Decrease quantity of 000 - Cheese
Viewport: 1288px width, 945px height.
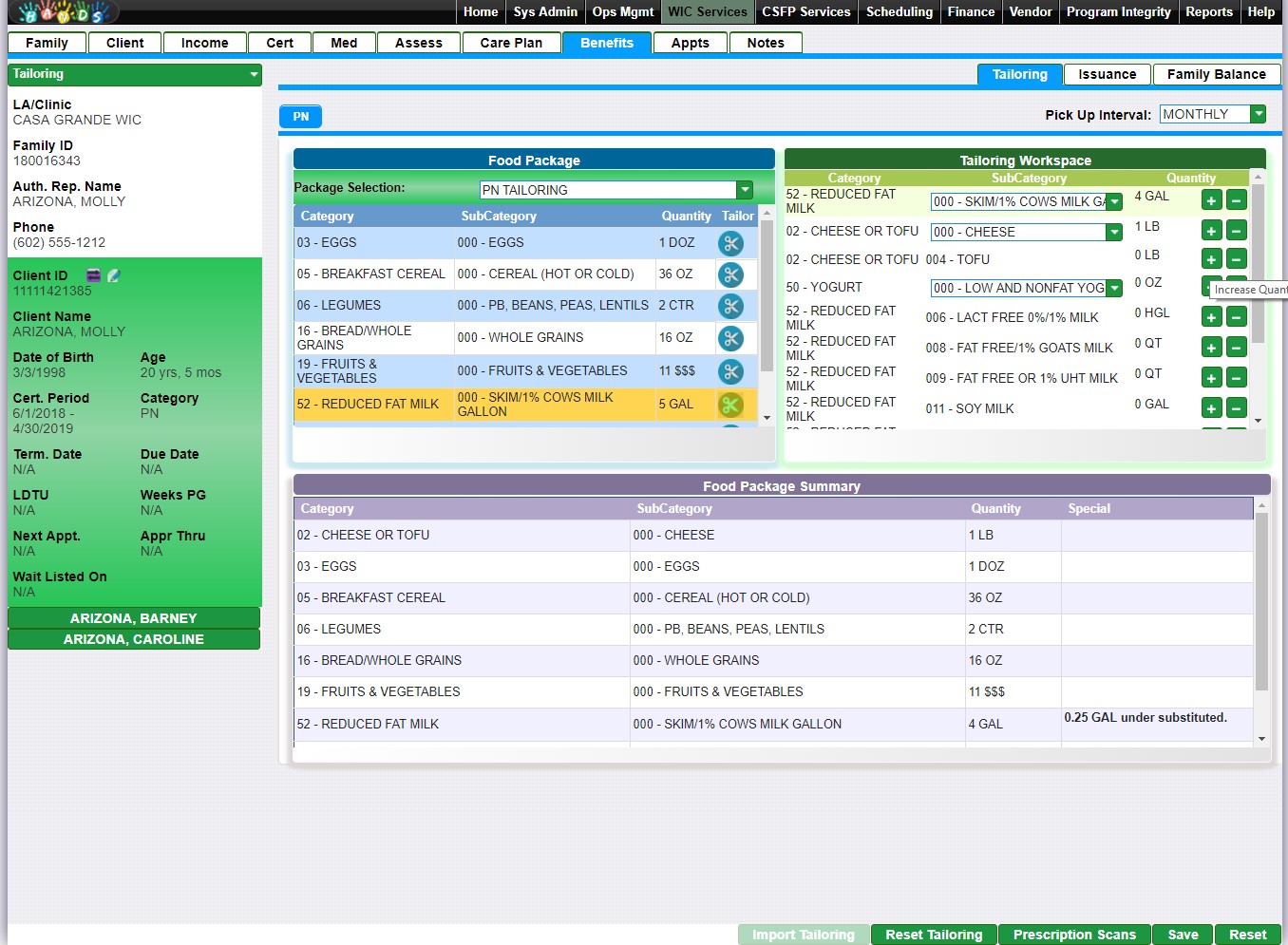click(1236, 231)
